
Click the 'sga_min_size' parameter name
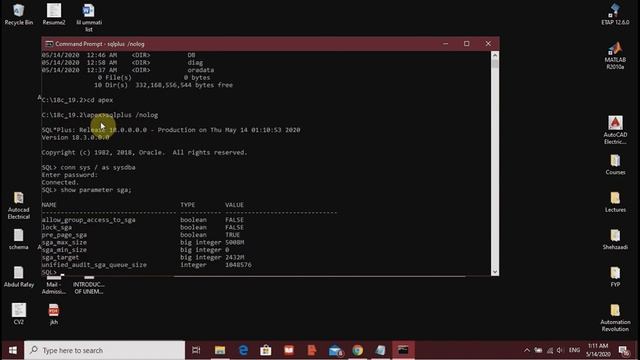pyautogui.click(x=64, y=250)
